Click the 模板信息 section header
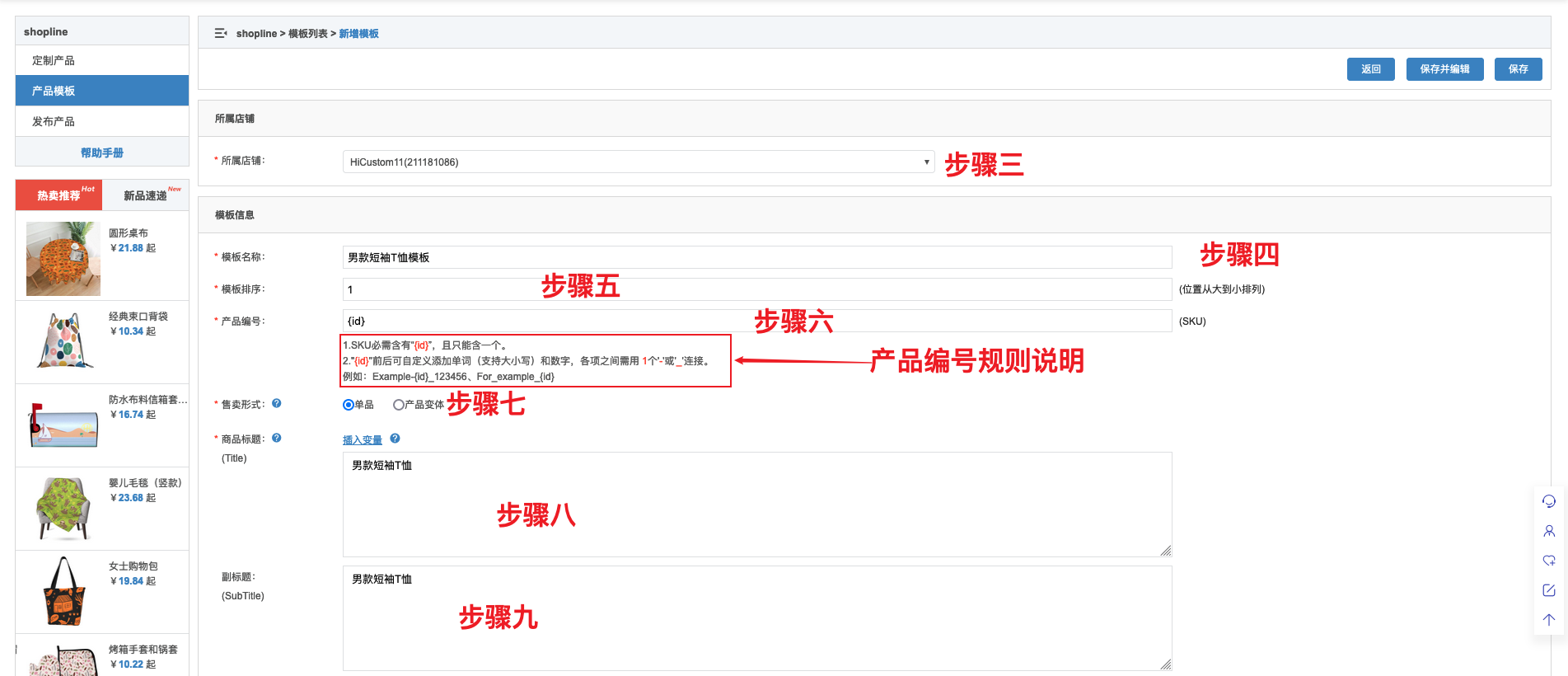This screenshot has height=676, width=1568. pos(874,215)
